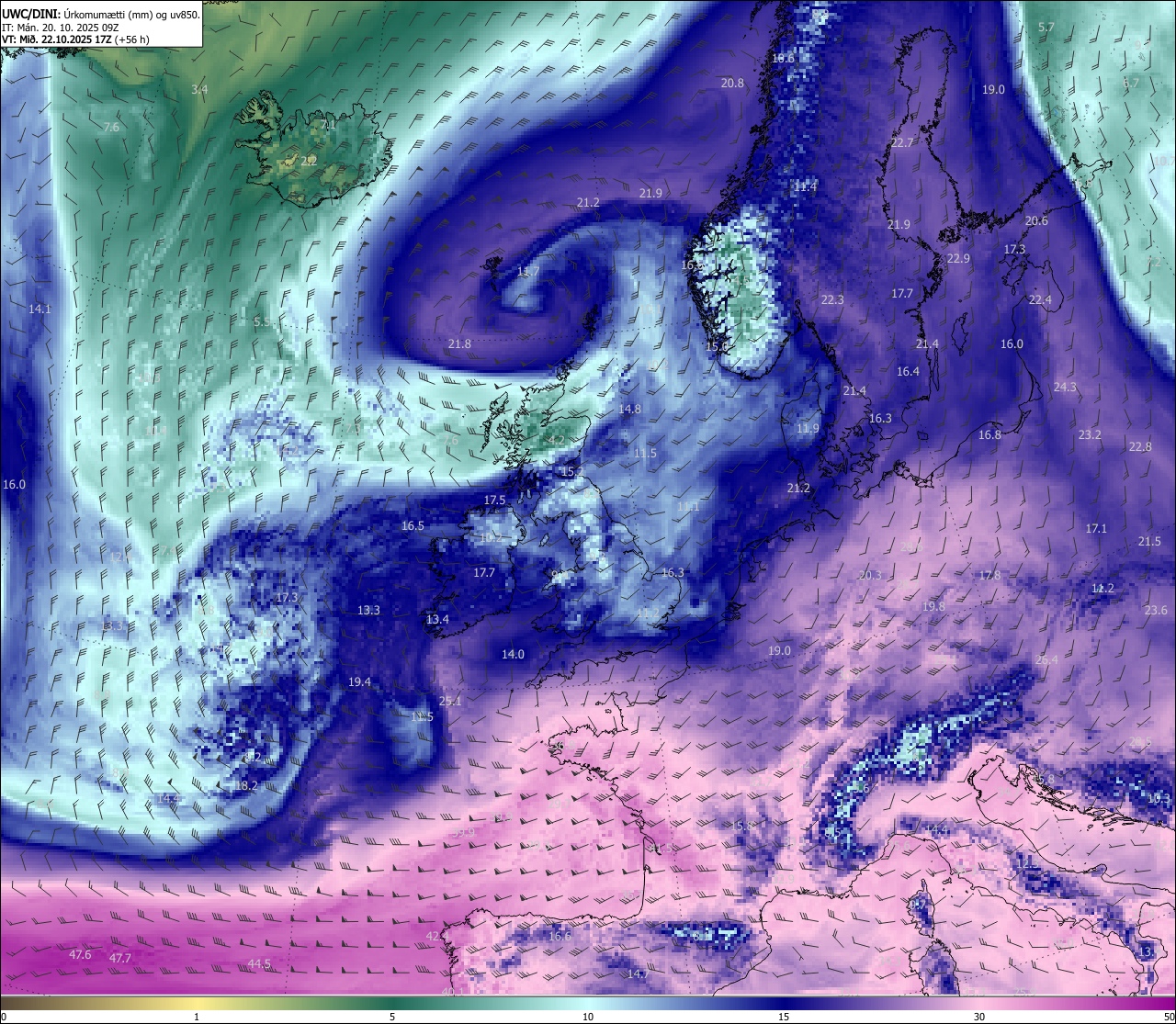Viewport: 1176px width, 1024px height.
Task: Click the 22.7 value label
Action: [x=902, y=143]
